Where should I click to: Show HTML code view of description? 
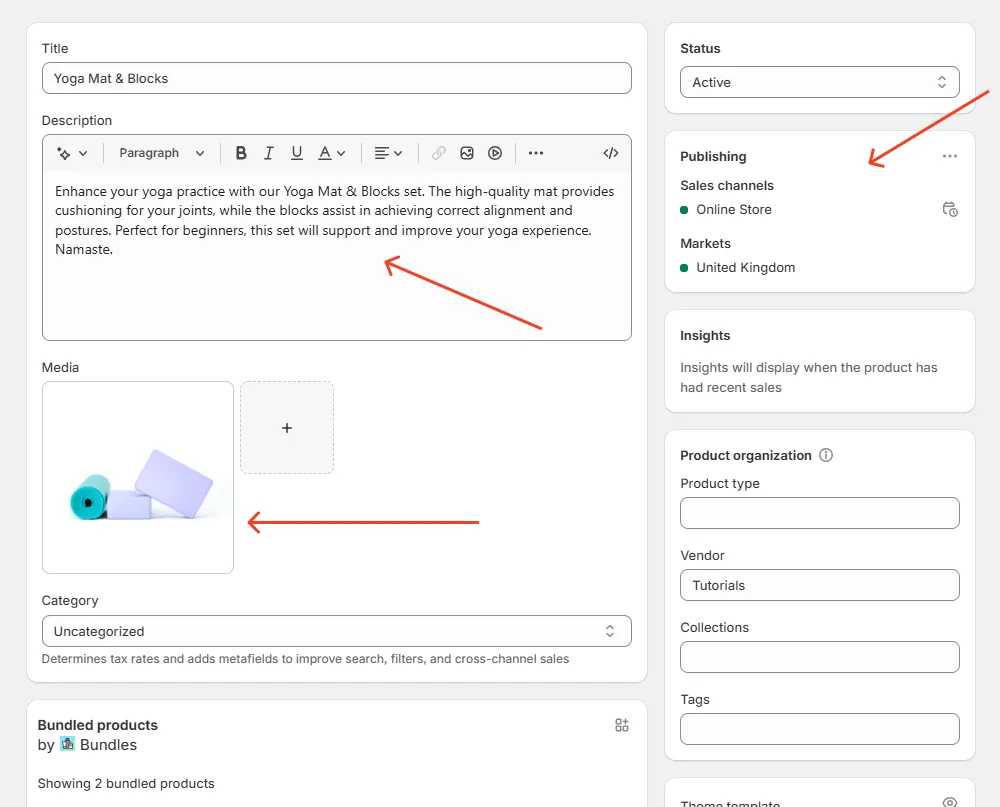tap(611, 153)
